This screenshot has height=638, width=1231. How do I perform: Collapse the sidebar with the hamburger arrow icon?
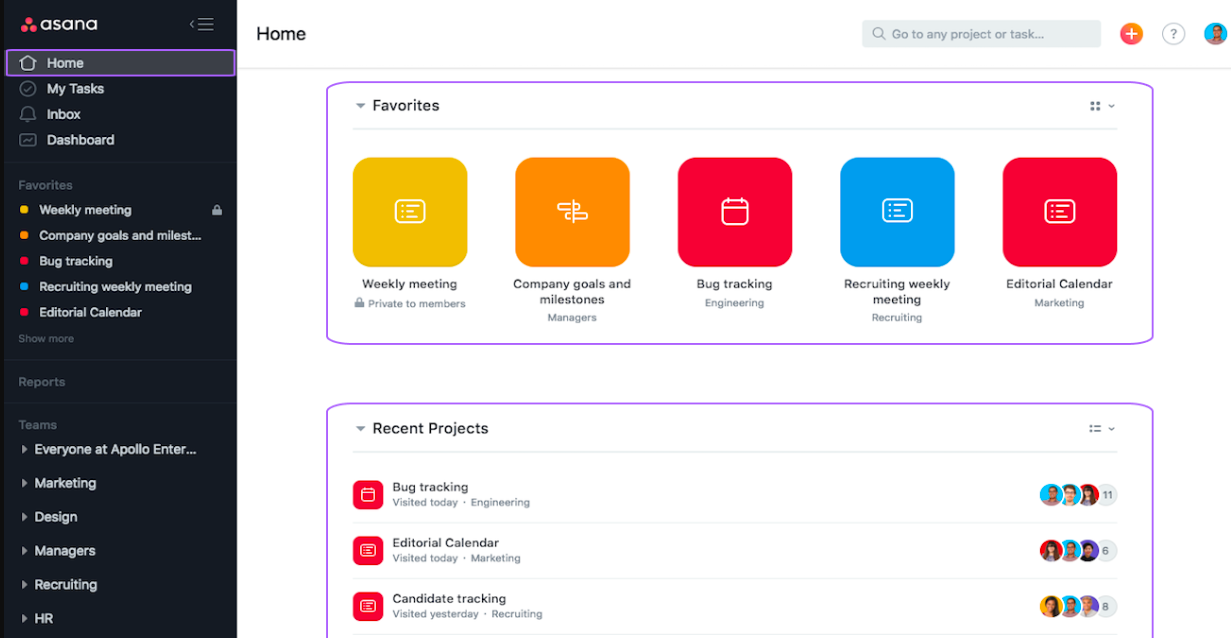tap(201, 24)
